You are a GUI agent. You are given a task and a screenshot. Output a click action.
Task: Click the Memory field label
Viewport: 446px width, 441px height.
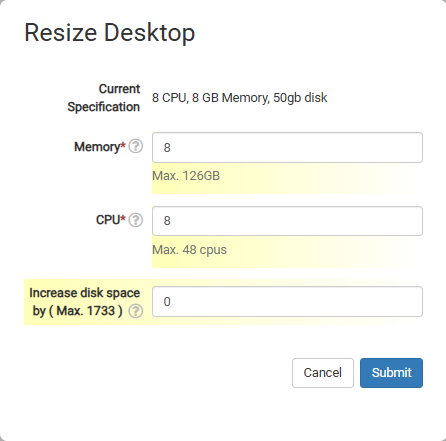click(x=97, y=147)
